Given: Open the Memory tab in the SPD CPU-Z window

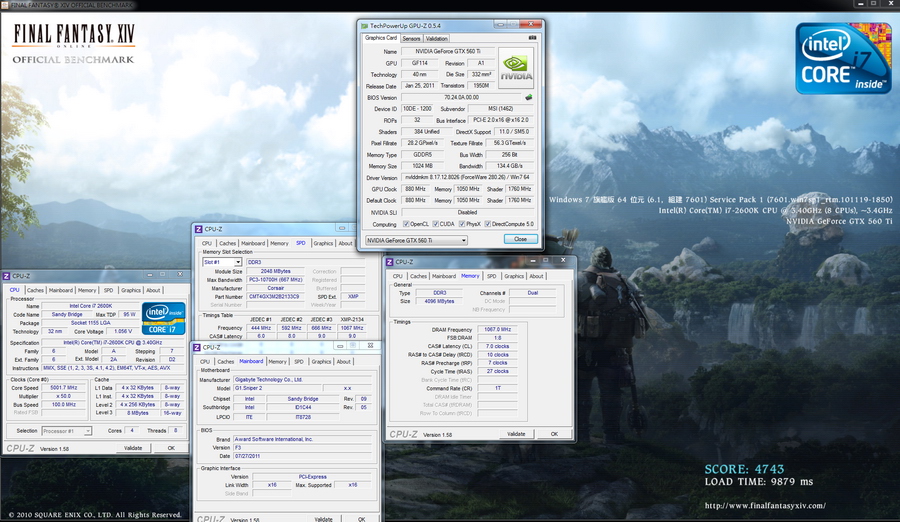Looking at the screenshot, I should 280,243.
